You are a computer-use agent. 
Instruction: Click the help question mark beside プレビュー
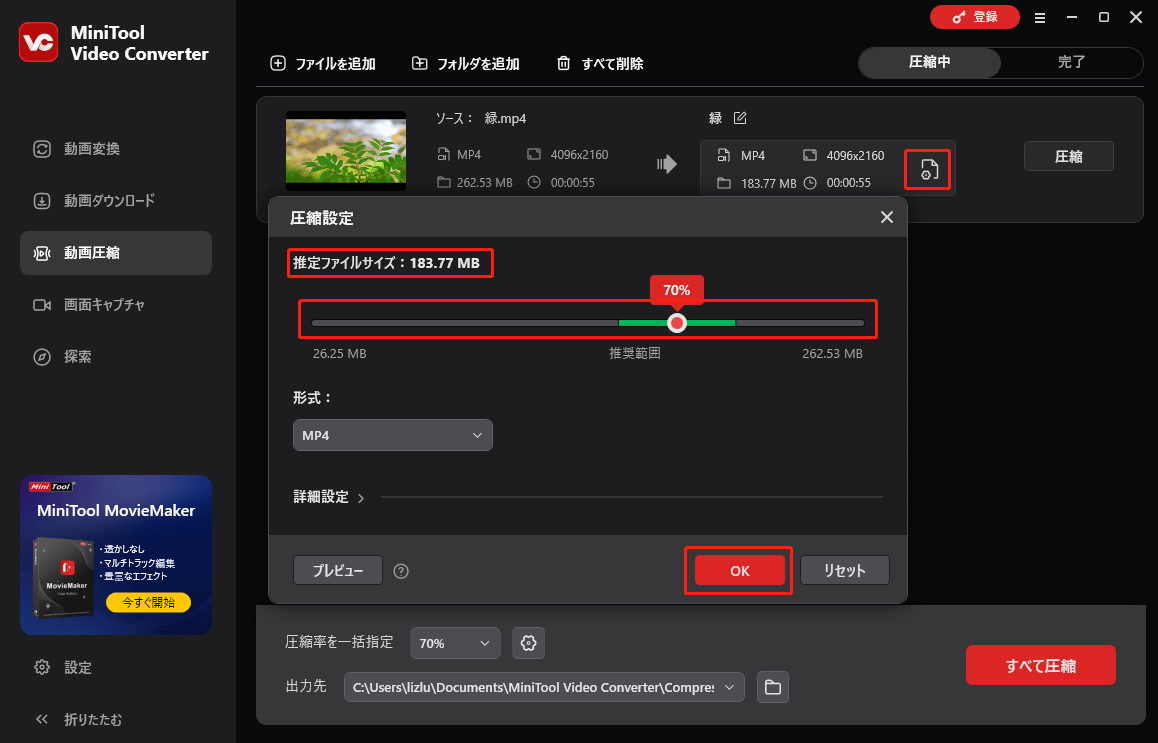coord(401,571)
